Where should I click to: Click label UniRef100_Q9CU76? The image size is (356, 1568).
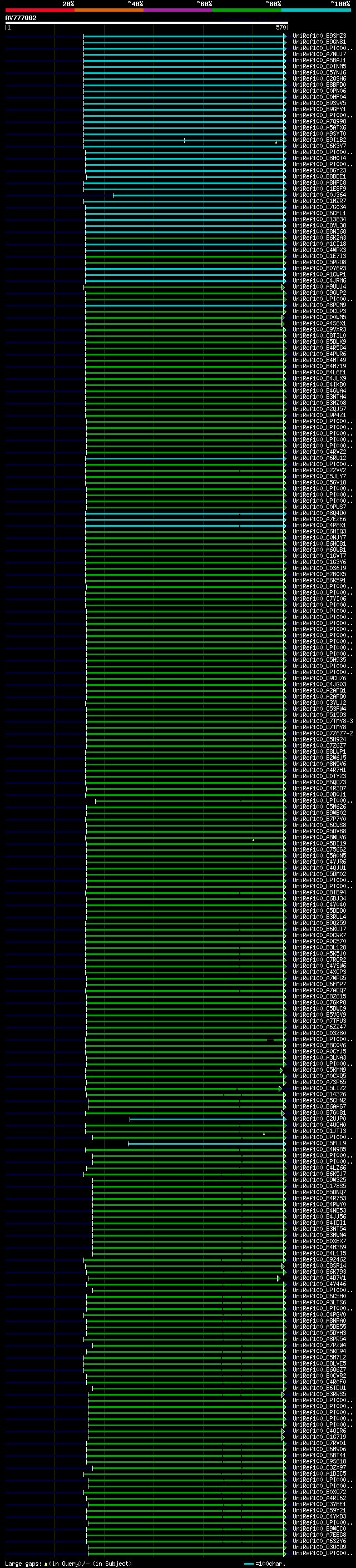[319, 678]
